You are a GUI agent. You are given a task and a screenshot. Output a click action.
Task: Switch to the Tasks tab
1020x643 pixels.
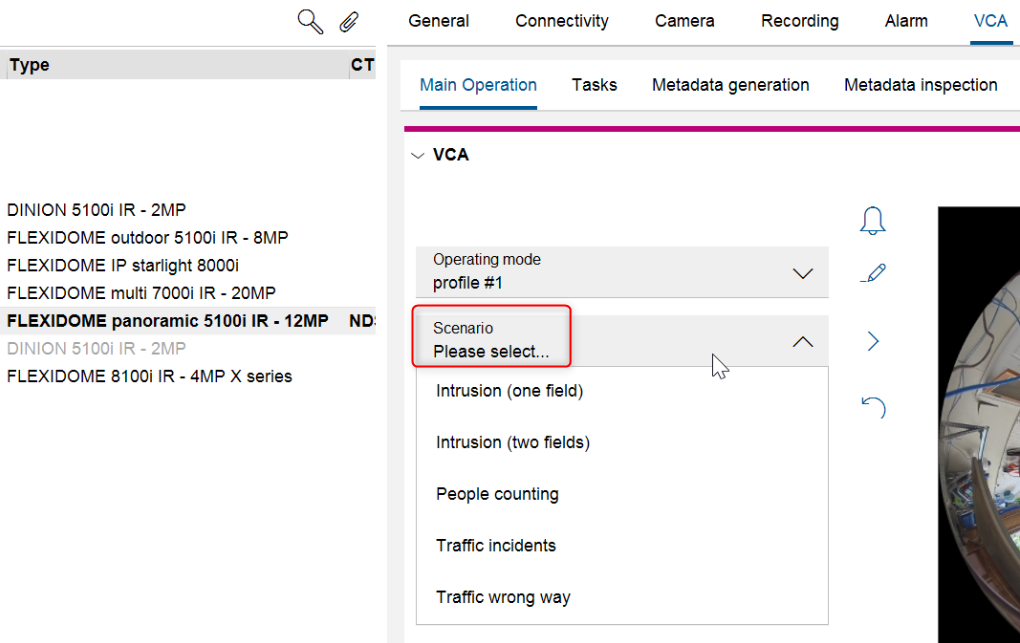(x=594, y=85)
